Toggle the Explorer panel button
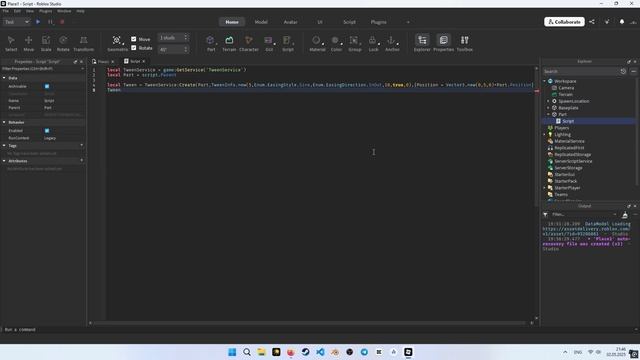The height and width of the screenshot is (360, 640). coord(422,43)
